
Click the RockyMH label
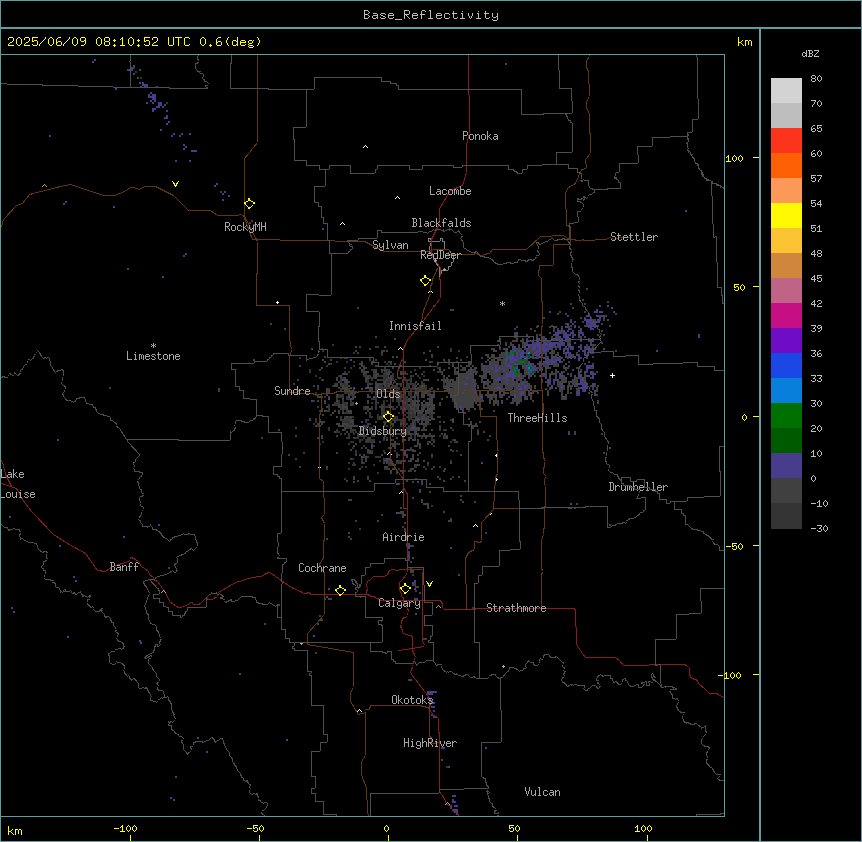coord(245,227)
